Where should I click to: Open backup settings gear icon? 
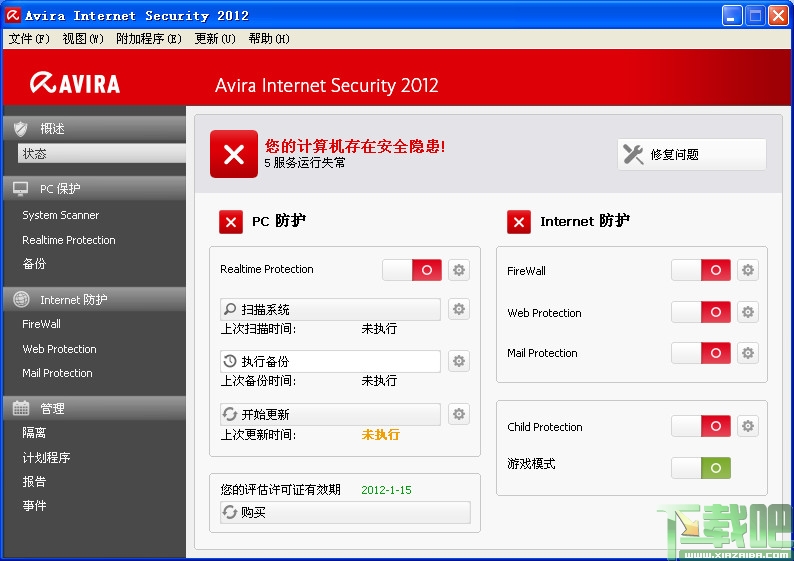point(459,361)
